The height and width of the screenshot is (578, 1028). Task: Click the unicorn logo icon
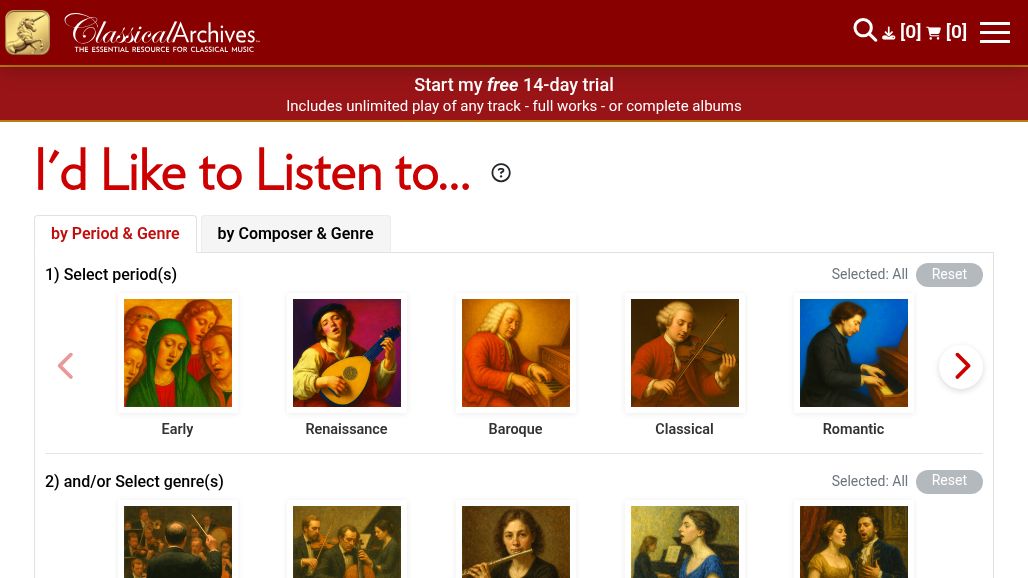(27, 33)
